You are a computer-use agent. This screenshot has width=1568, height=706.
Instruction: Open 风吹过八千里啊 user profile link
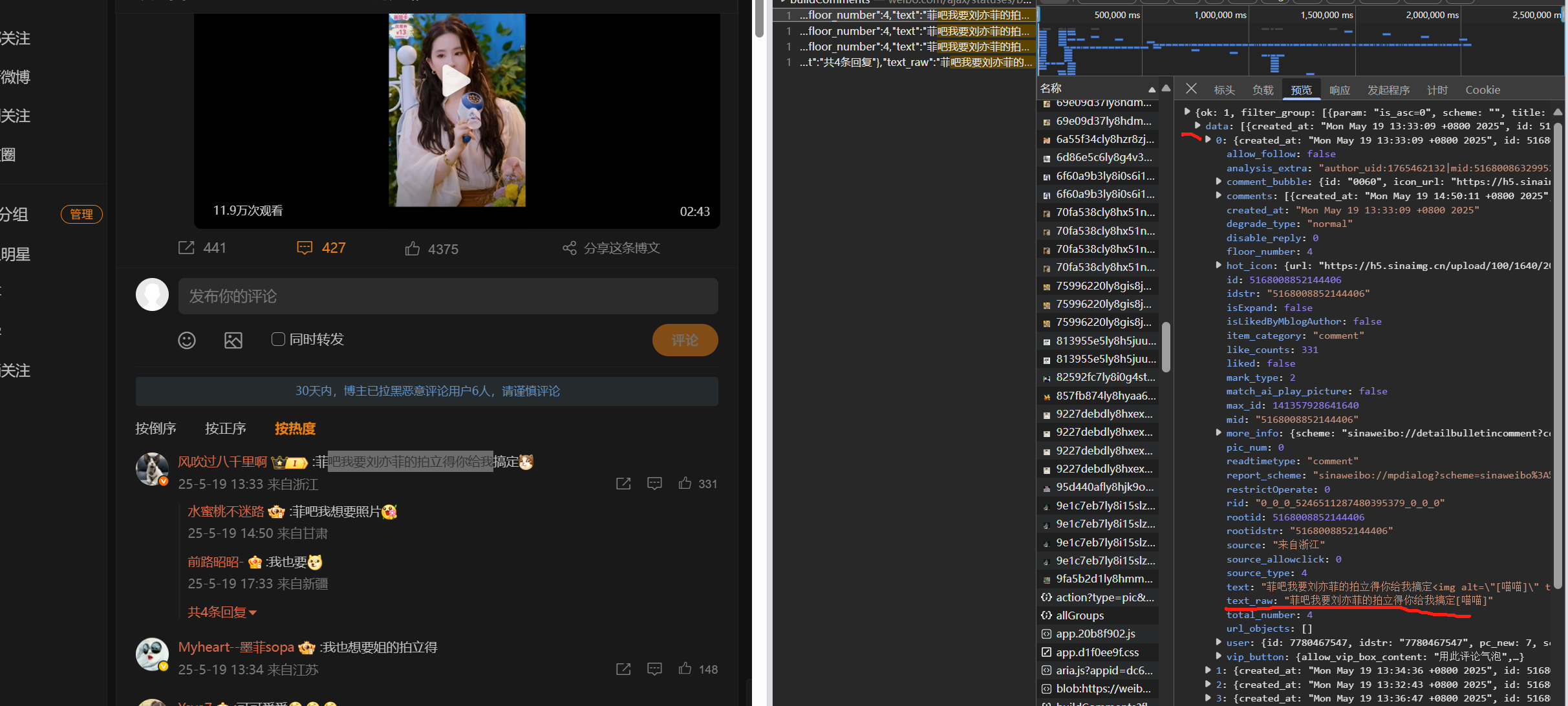coord(222,462)
